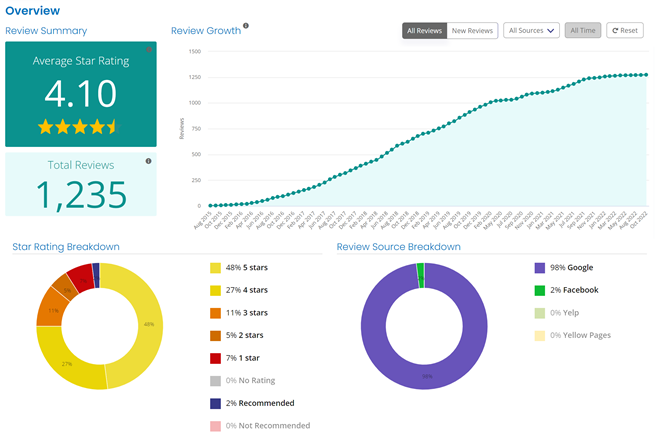Open the All Sources dropdown

(531, 31)
